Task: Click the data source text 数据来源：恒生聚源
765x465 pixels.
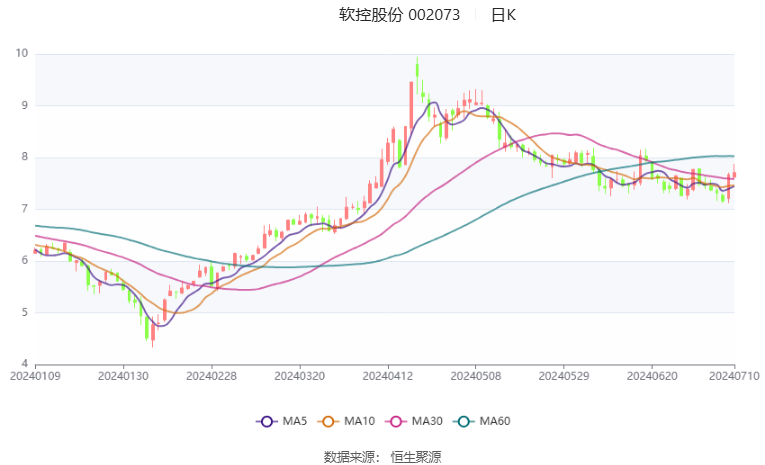Action: pyautogui.click(x=382, y=457)
